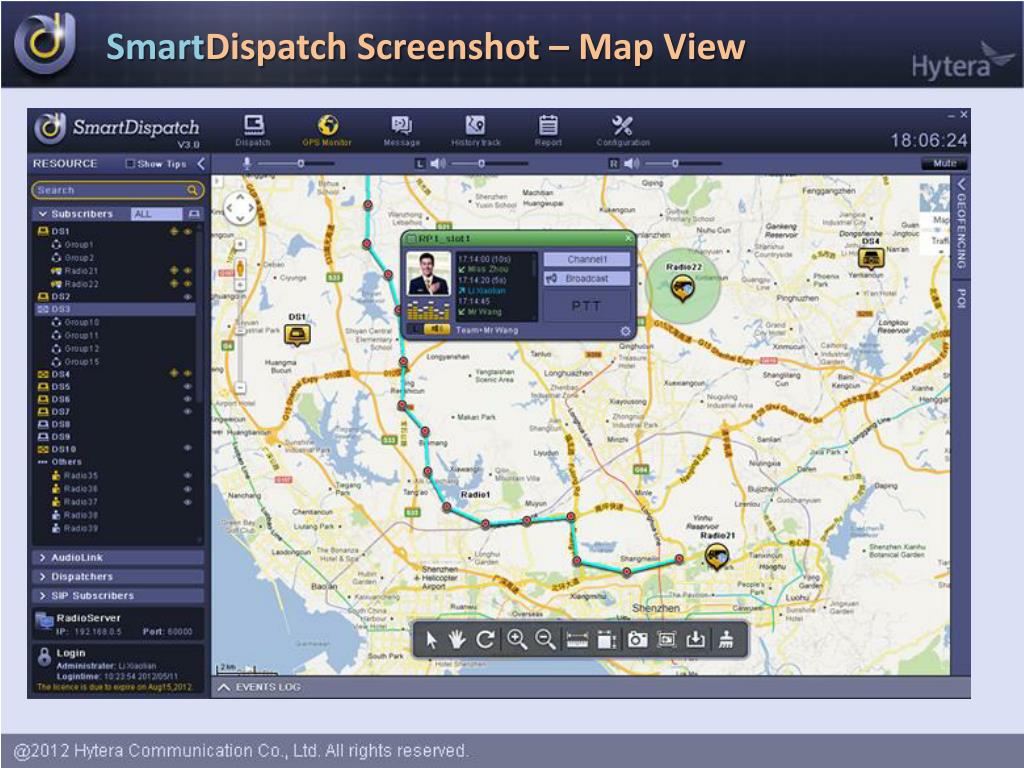This screenshot has width=1024, height=768.
Task: Click the zoom in magnifier tool
Action: [x=517, y=640]
